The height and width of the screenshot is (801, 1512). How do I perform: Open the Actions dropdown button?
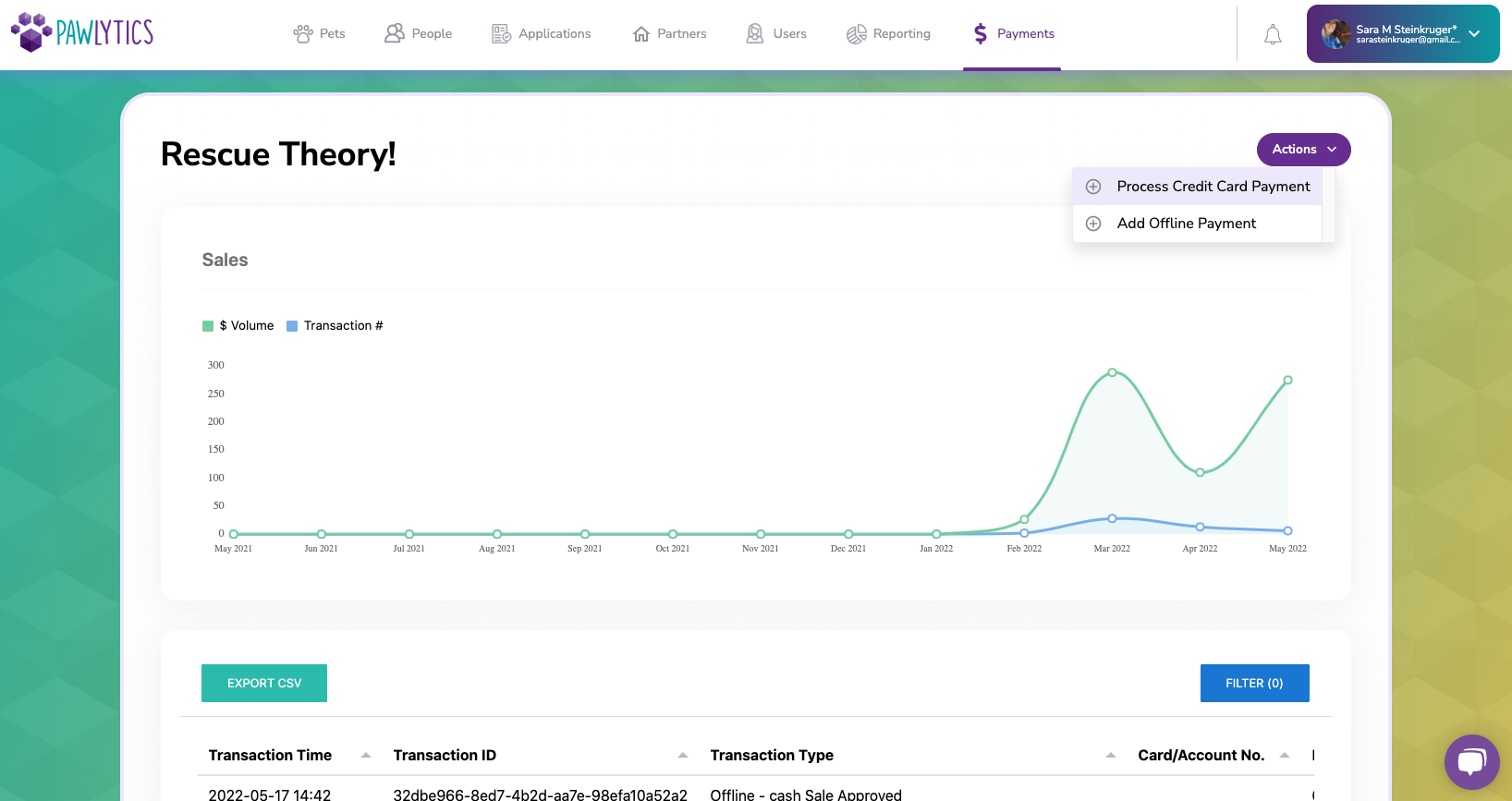(x=1303, y=150)
